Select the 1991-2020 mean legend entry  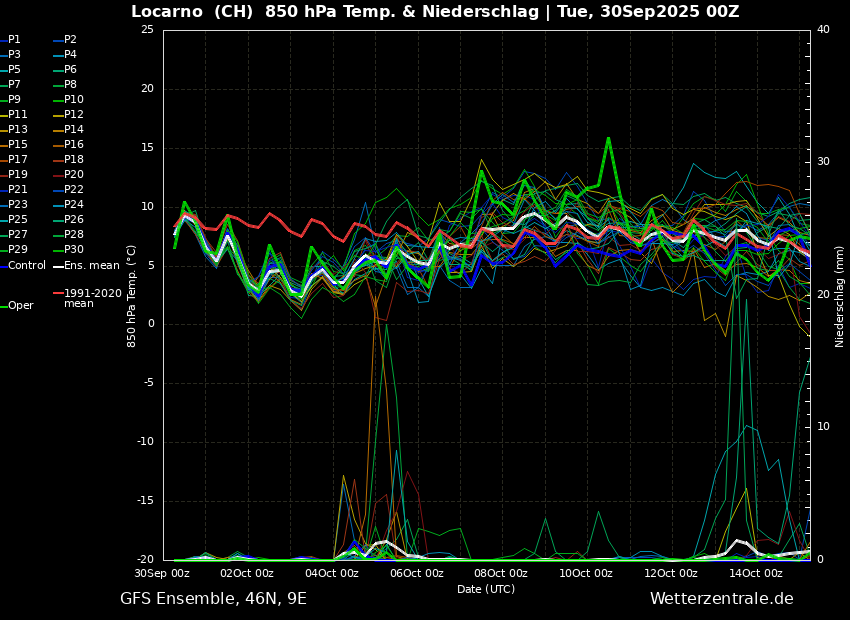coord(92,298)
